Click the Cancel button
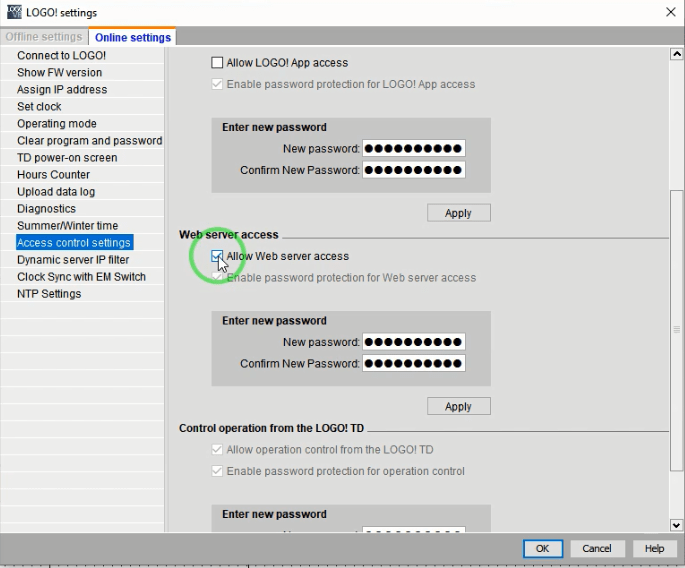 596,548
